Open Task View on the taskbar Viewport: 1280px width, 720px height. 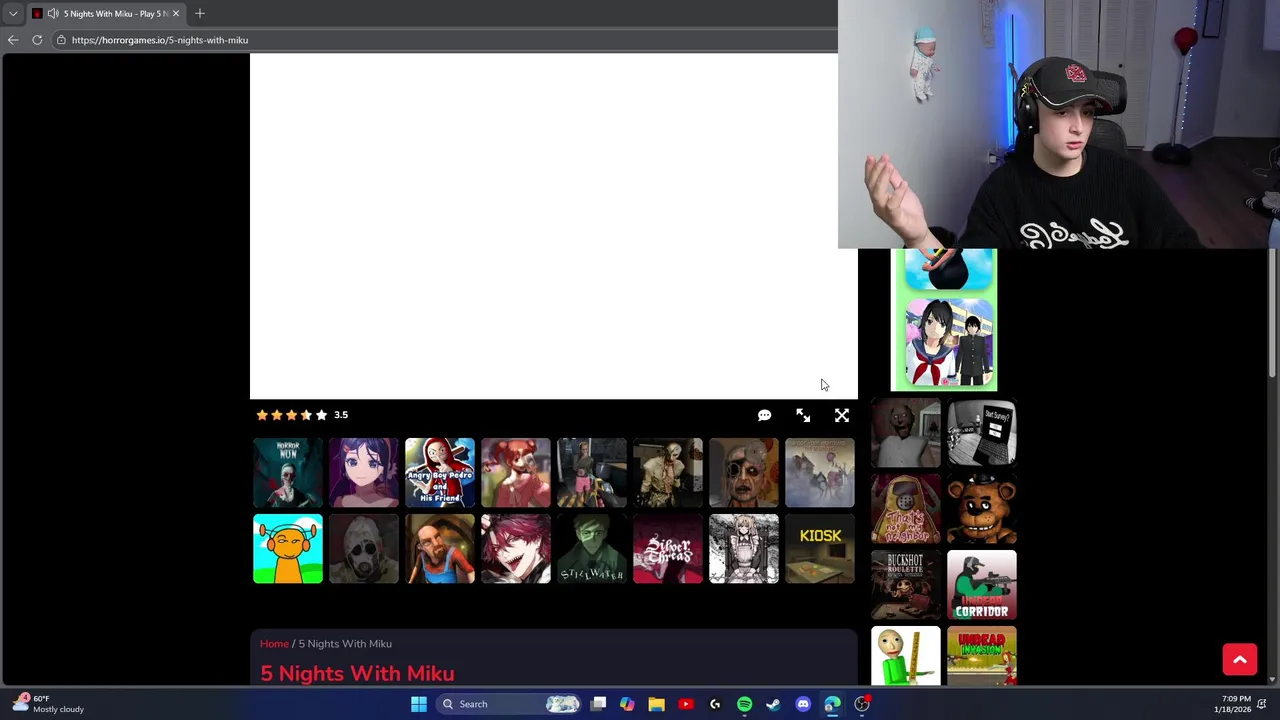(x=598, y=704)
